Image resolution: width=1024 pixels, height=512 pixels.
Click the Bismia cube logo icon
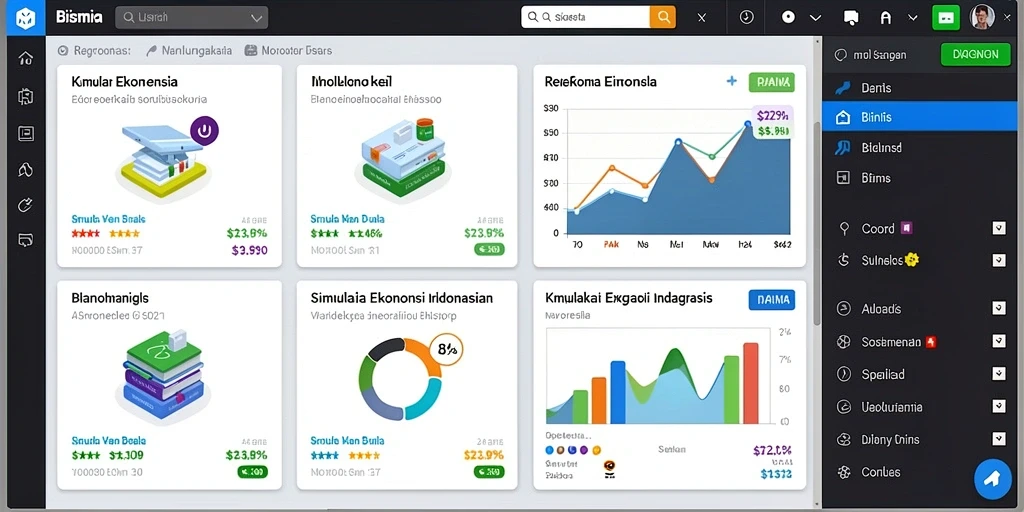pyautogui.click(x=25, y=18)
